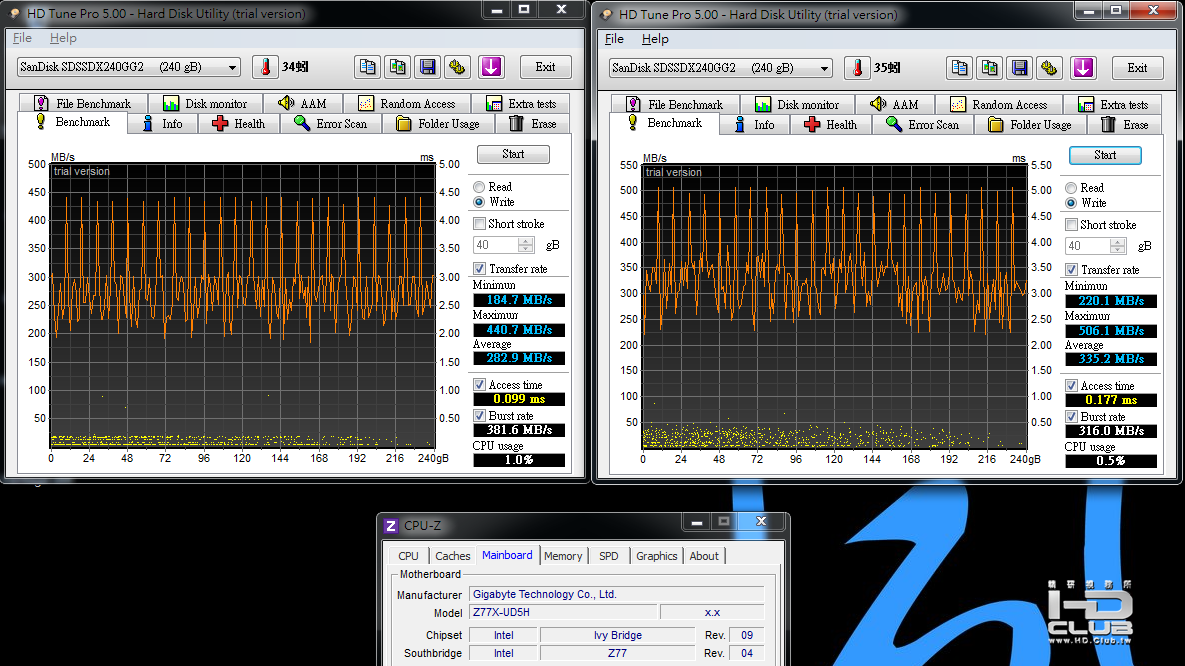The width and height of the screenshot is (1185, 666).
Task: Open the options icon in left HD Tune toolbar
Action: point(458,67)
